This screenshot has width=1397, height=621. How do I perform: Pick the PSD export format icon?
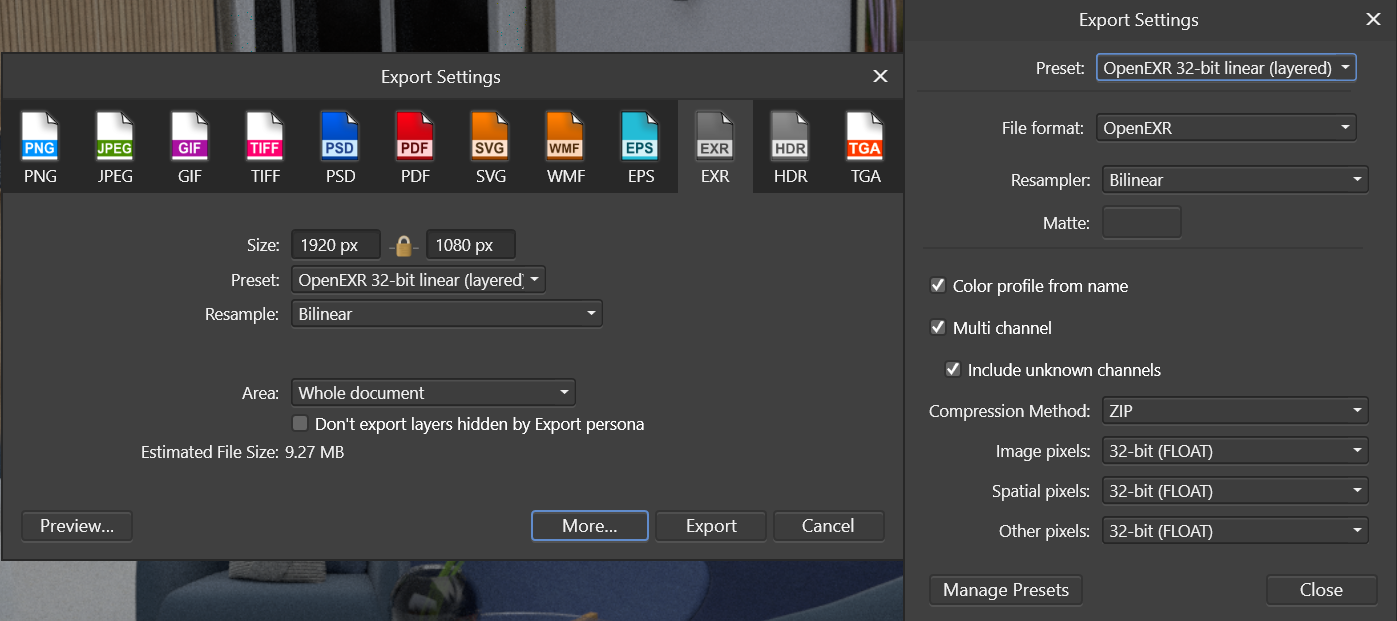tap(340, 146)
